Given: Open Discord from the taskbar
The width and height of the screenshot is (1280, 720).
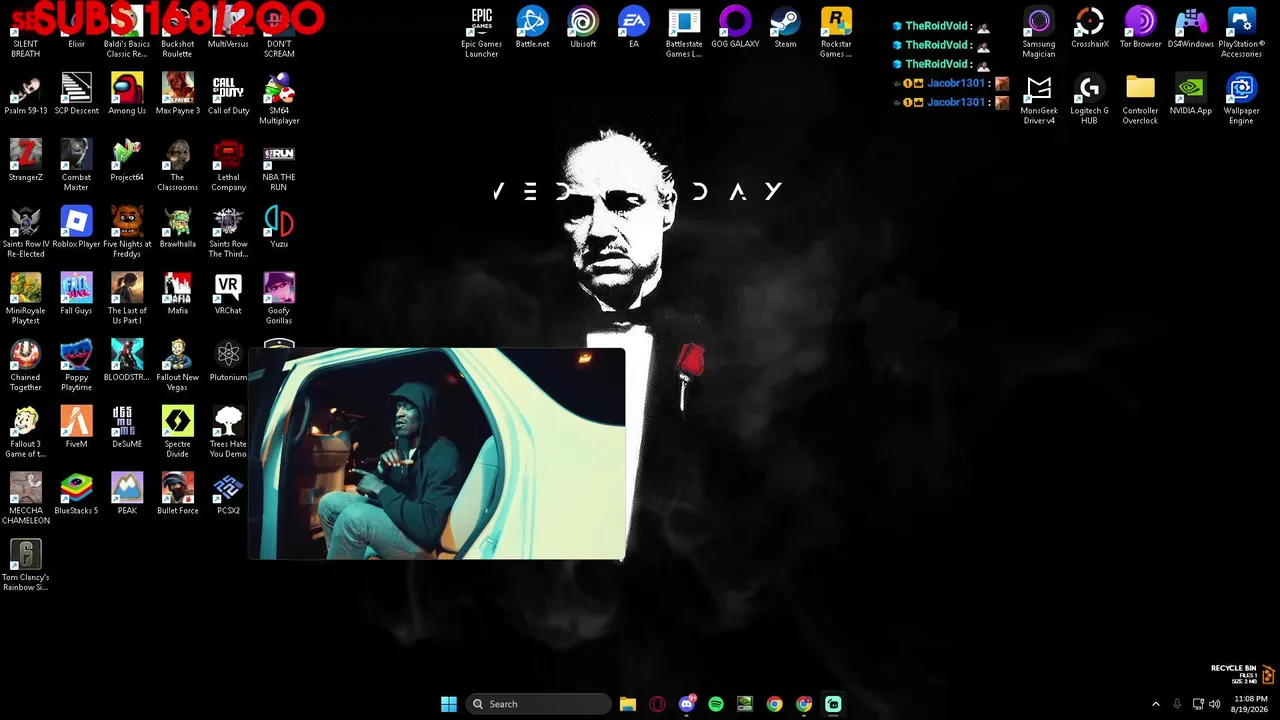Looking at the screenshot, I should (x=687, y=704).
